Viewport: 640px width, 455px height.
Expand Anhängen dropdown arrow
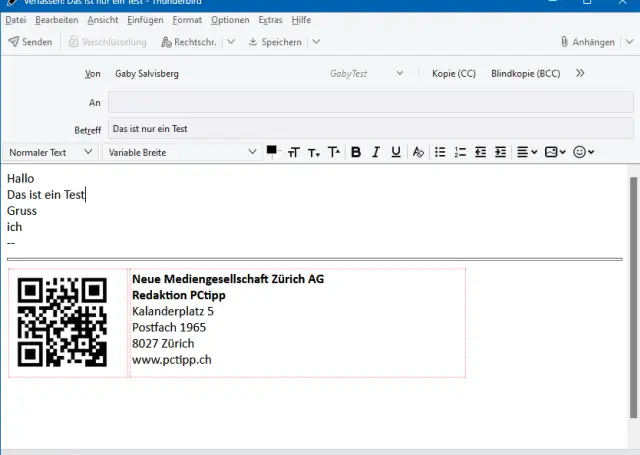point(629,42)
